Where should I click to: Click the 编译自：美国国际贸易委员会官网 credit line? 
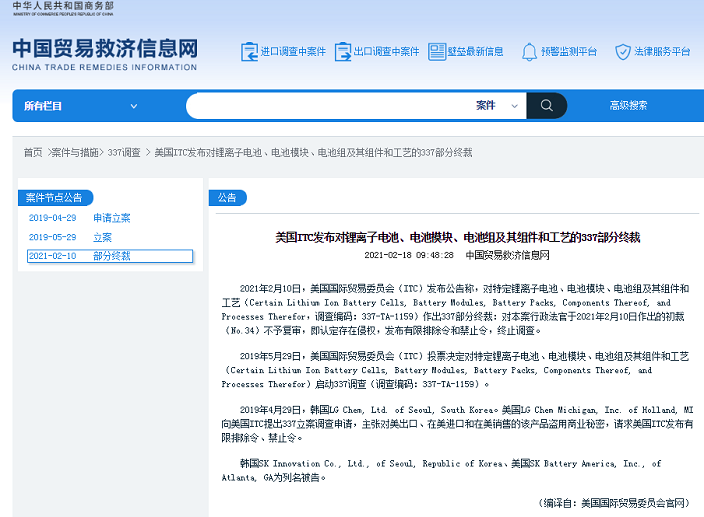(613, 503)
